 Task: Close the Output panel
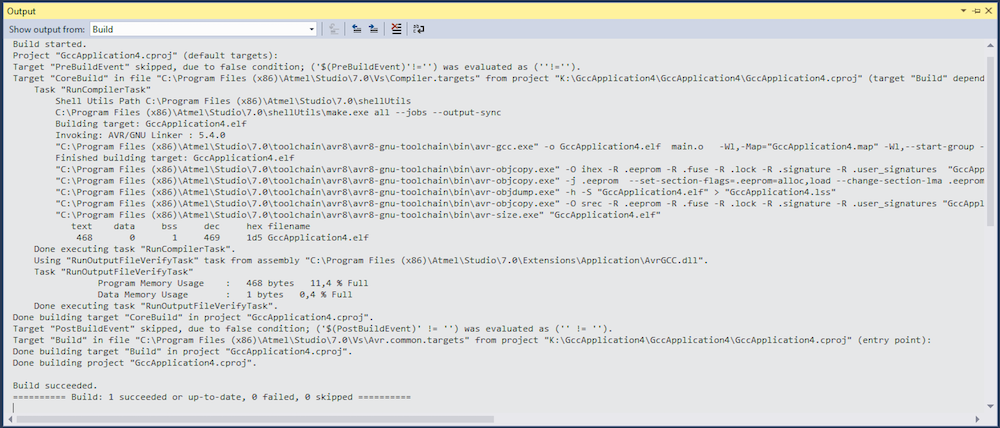click(988, 11)
